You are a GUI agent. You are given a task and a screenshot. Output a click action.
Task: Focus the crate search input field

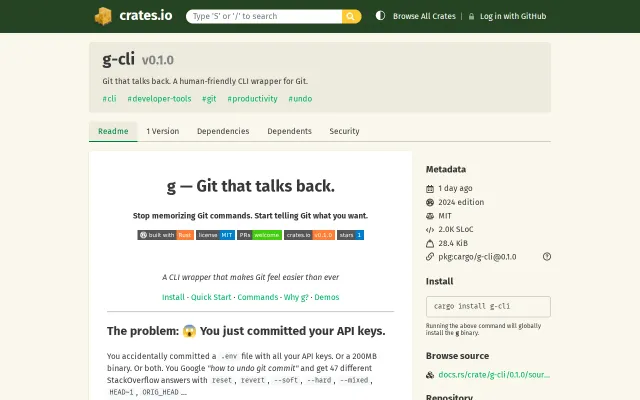coord(264,16)
